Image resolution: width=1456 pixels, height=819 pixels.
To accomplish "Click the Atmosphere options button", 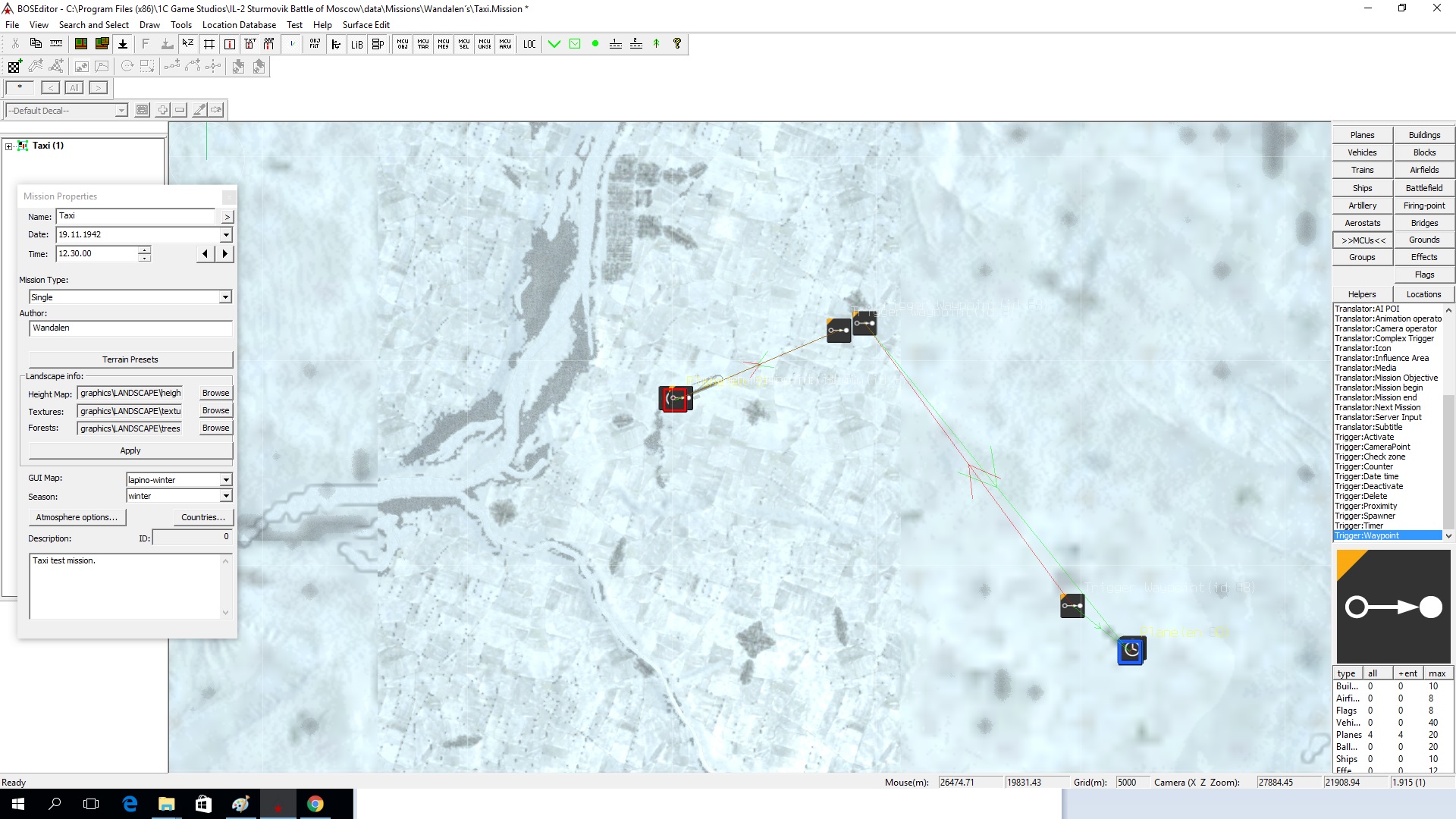I will (x=77, y=517).
